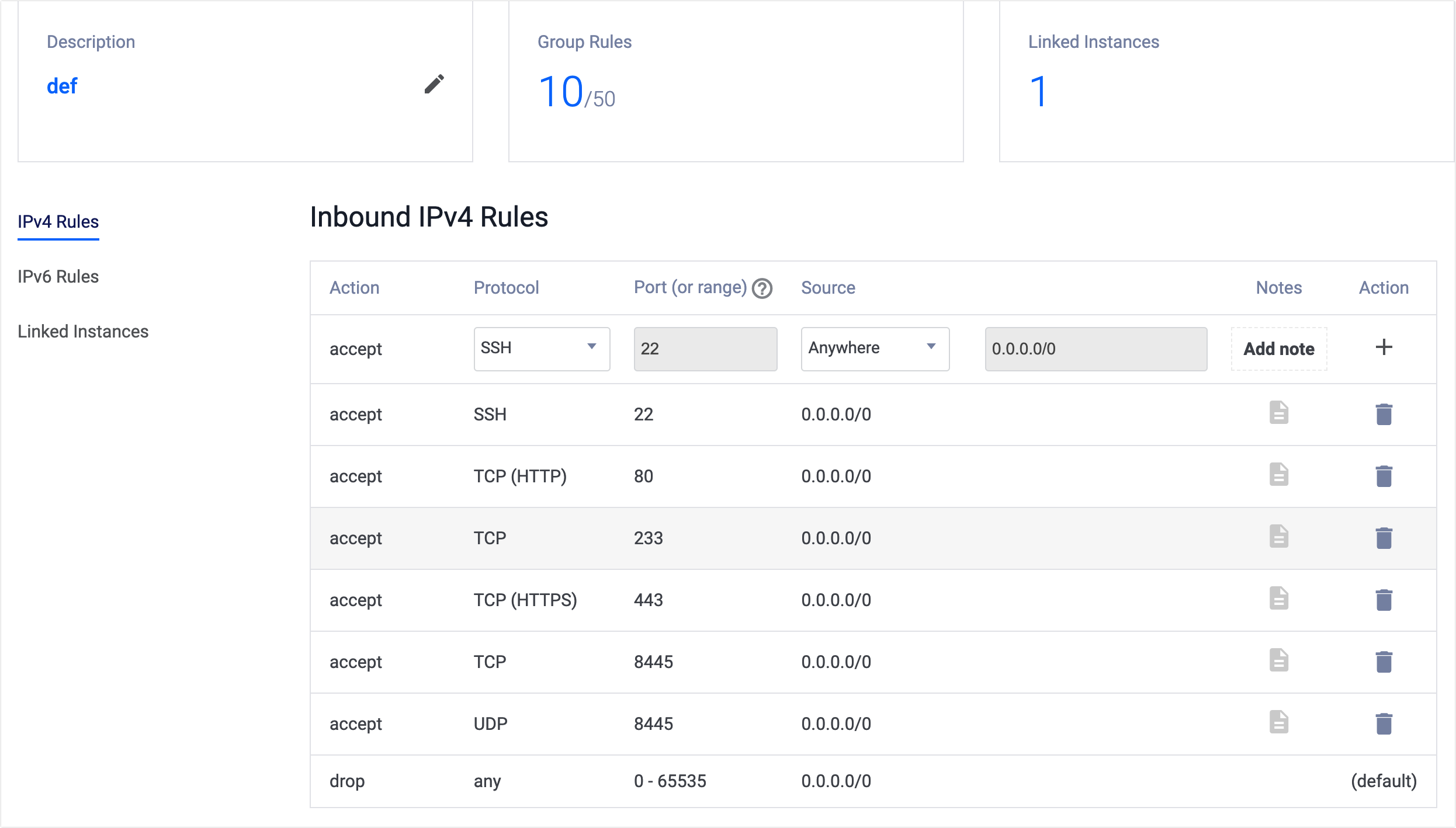The image size is (1456, 828).
Task: Edit the description with pencil icon
Action: point(434,84)
